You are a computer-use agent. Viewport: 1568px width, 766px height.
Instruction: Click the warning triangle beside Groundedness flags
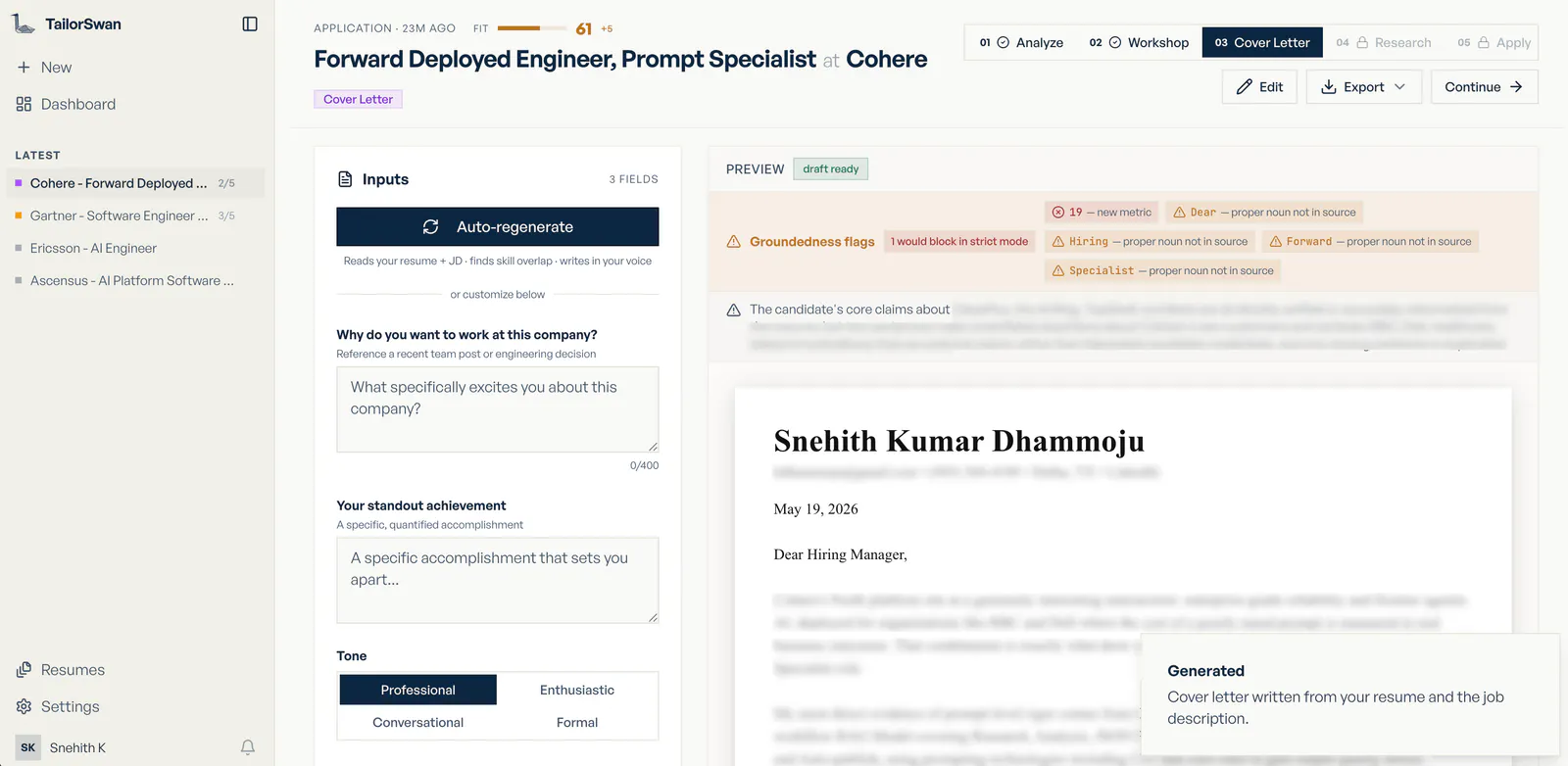(733, 242)
